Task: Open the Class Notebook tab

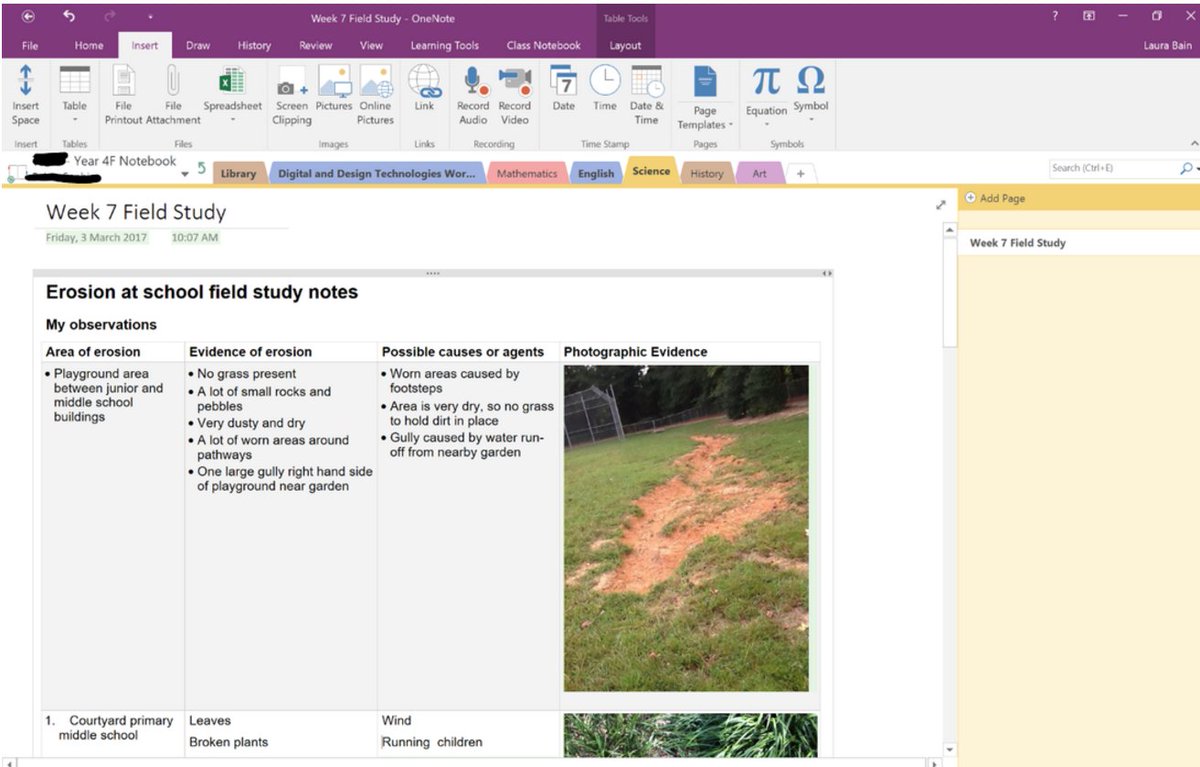Action: (x=543, y=45)
